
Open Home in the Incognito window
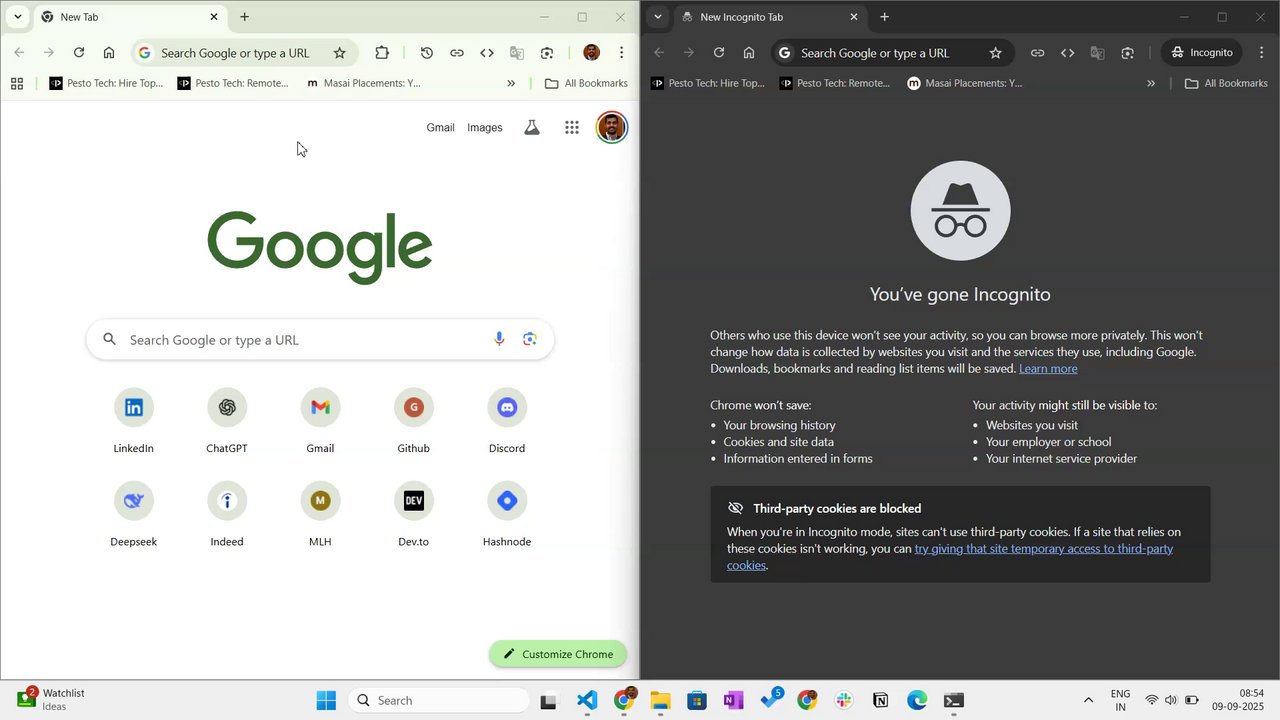click(749, 53)
